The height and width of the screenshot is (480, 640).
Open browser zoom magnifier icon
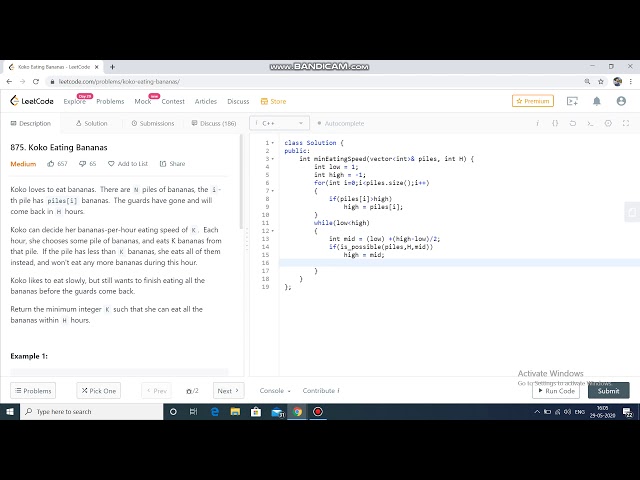point(587,82)
